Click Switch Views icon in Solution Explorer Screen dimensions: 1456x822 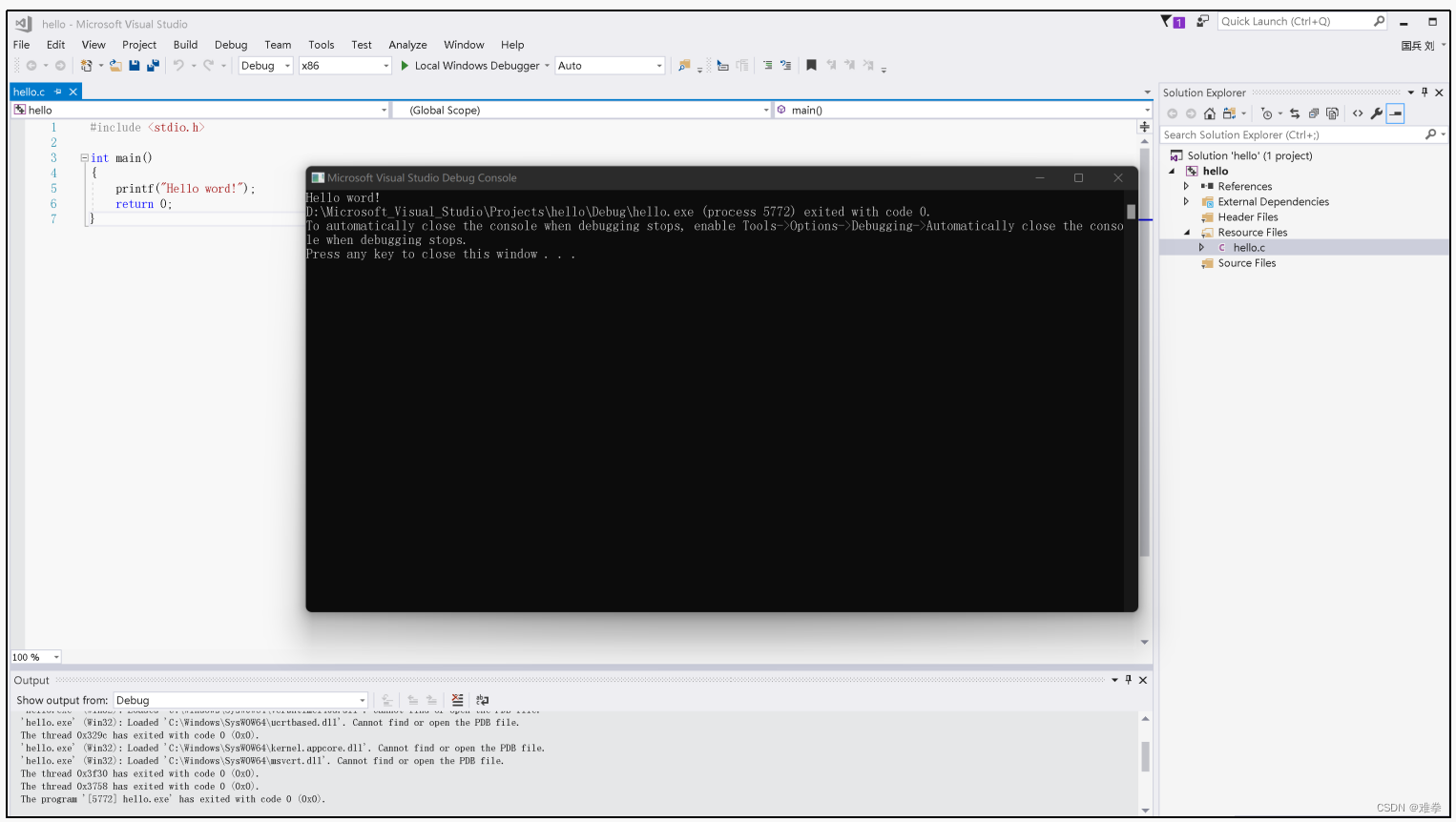(1229, 113)
